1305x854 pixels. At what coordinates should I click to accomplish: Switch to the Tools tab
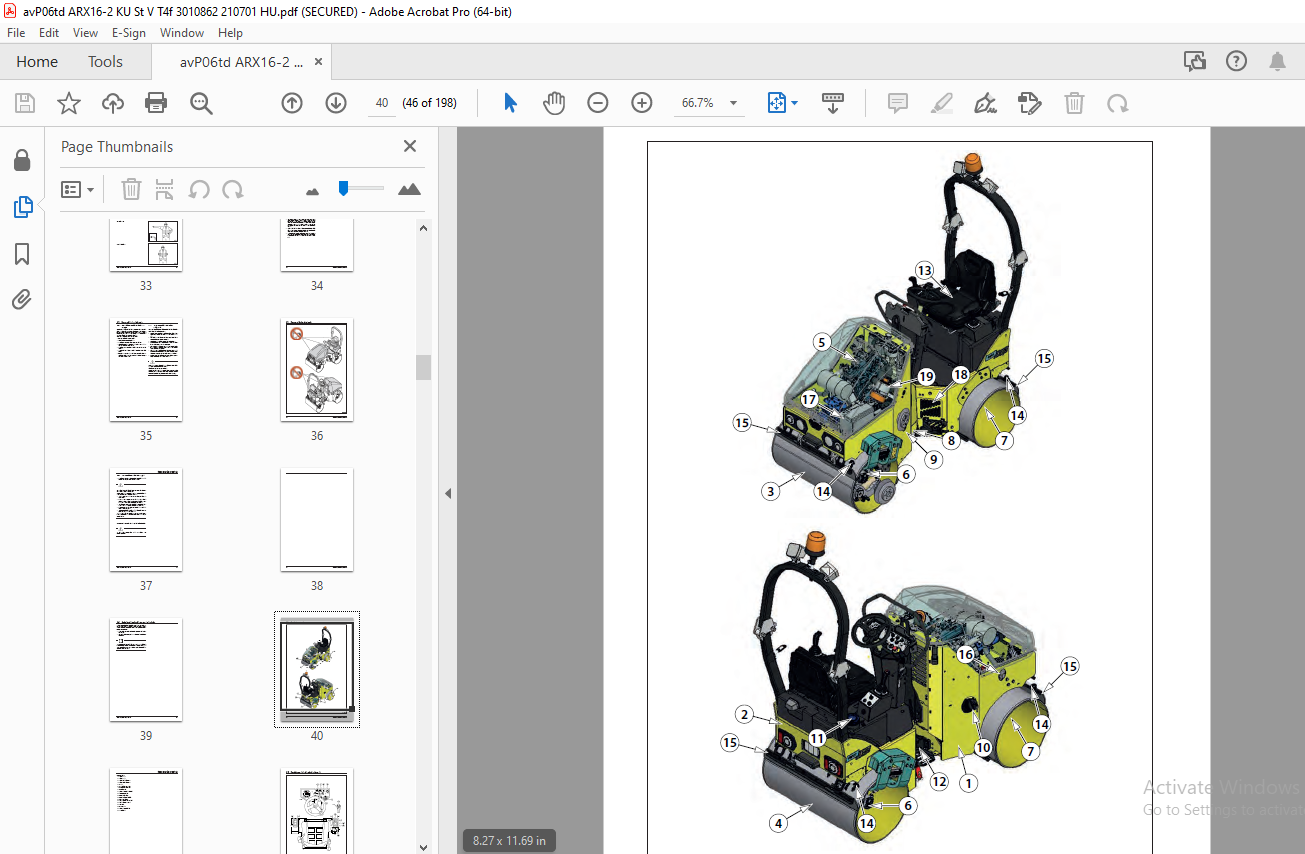tap(105, 62)
